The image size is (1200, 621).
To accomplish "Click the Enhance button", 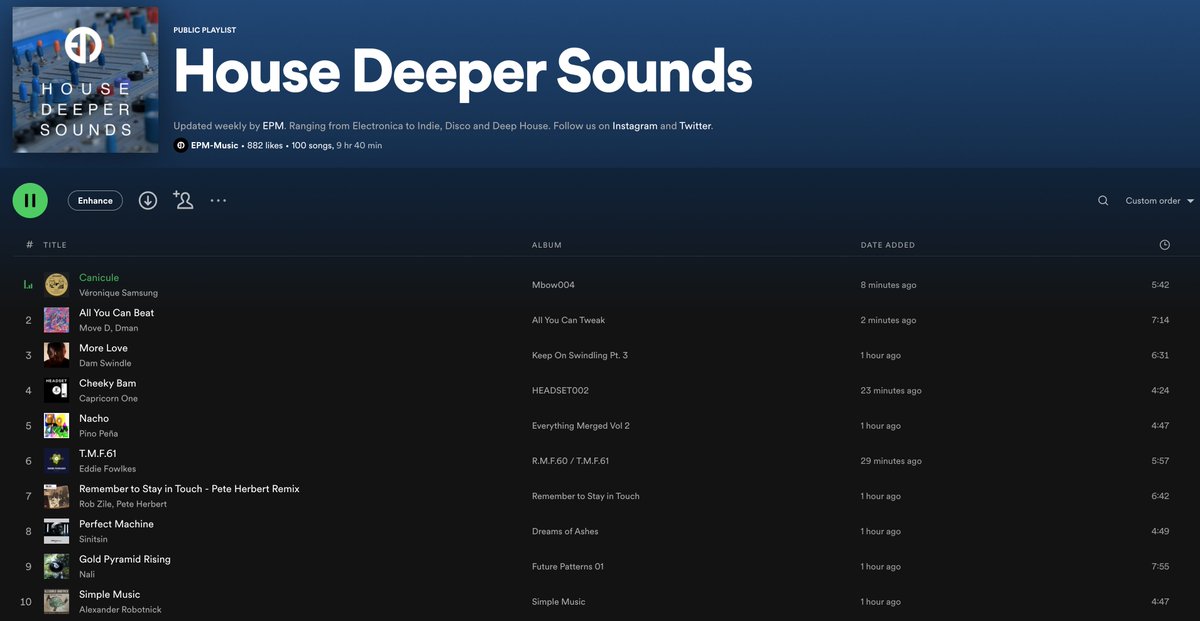I will (x=95, y=201).
